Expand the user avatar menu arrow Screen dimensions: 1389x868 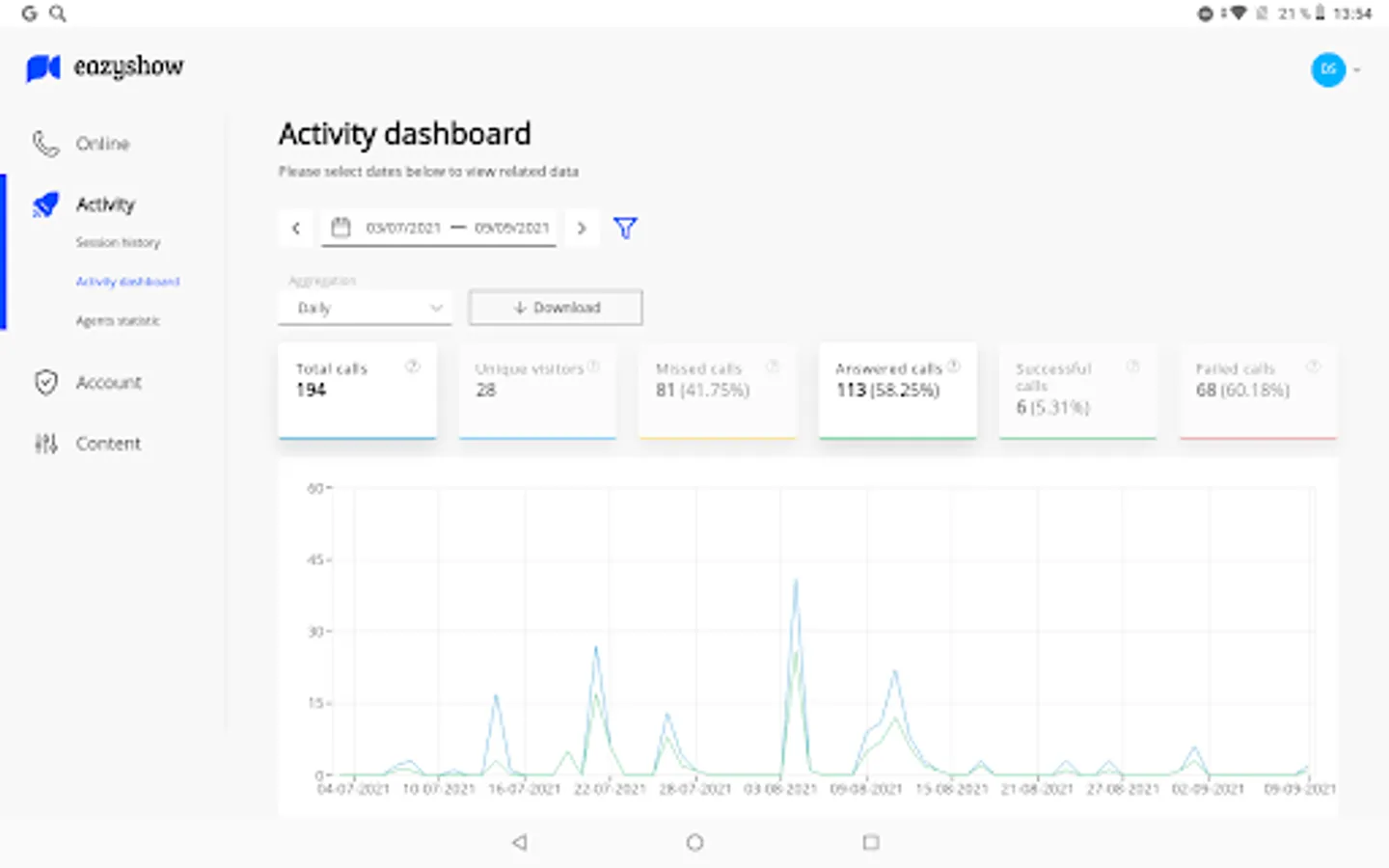coord(1357,69)
